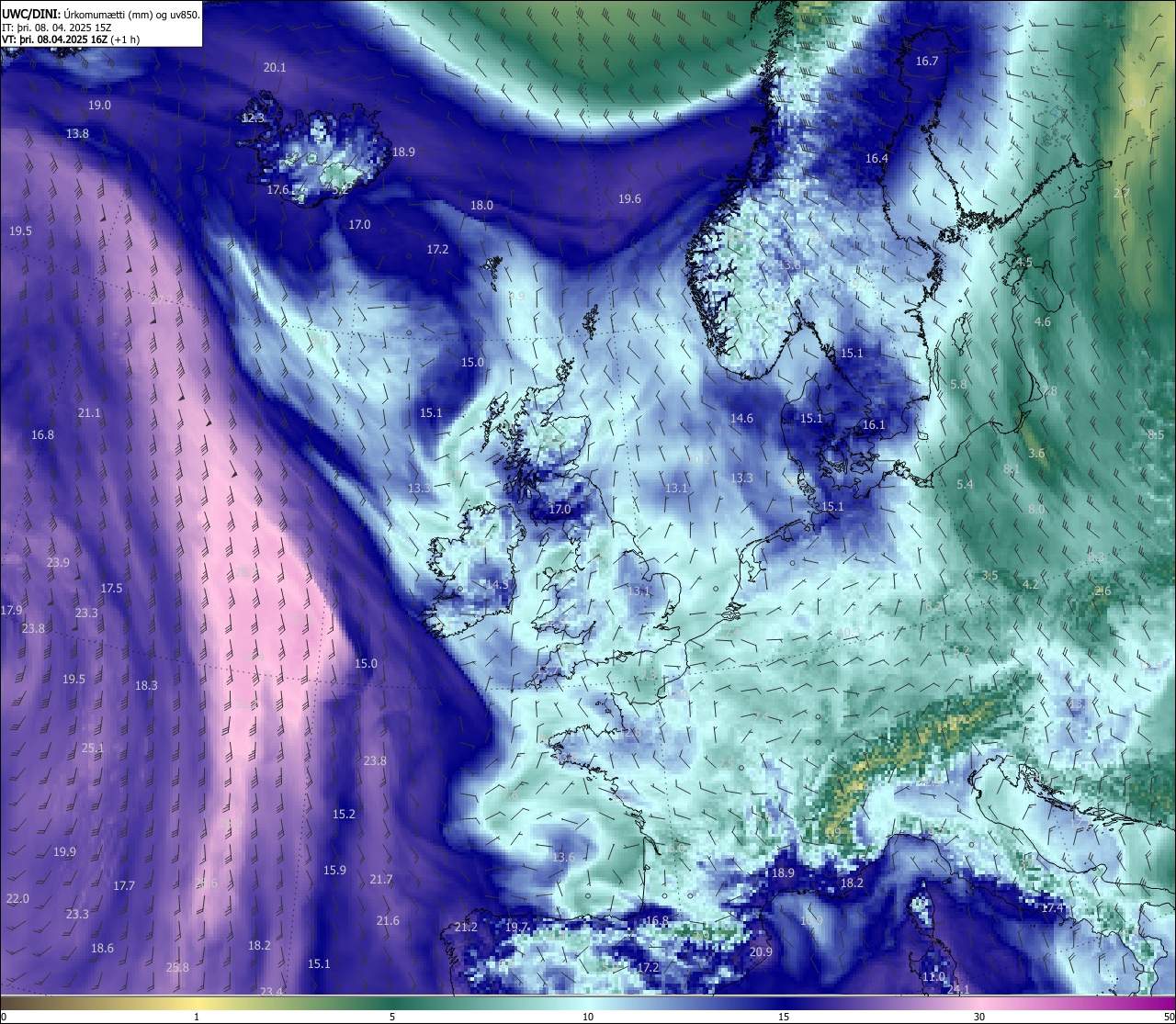The image size is (1176, 1024).
Task: Click the 13.3 value over the North Sea
Action: (741, 478)
